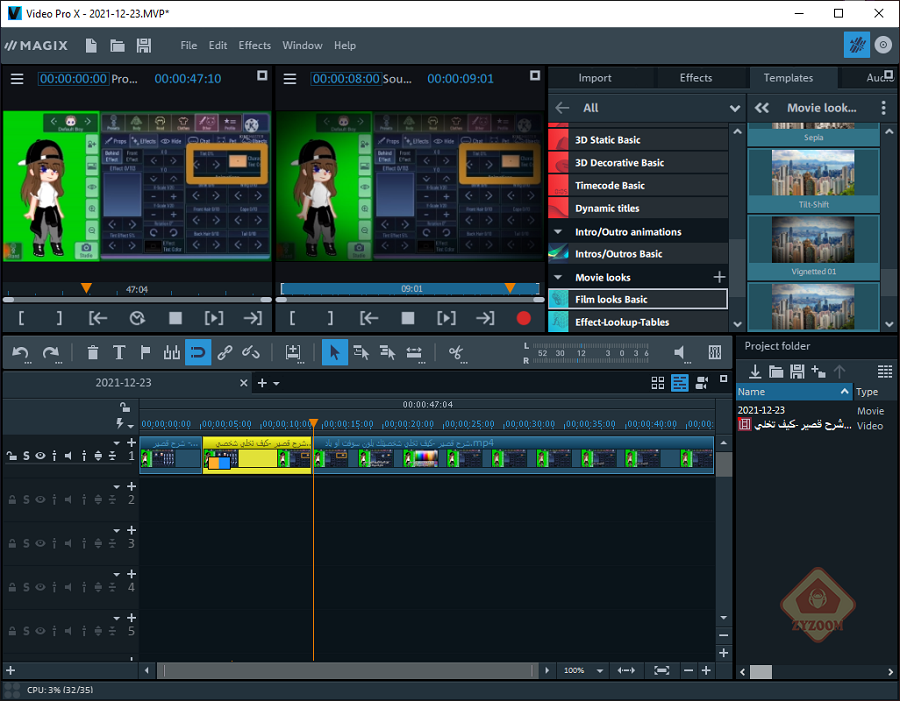
Task: Click the project folder list view icon
Action: click(885, 371)
